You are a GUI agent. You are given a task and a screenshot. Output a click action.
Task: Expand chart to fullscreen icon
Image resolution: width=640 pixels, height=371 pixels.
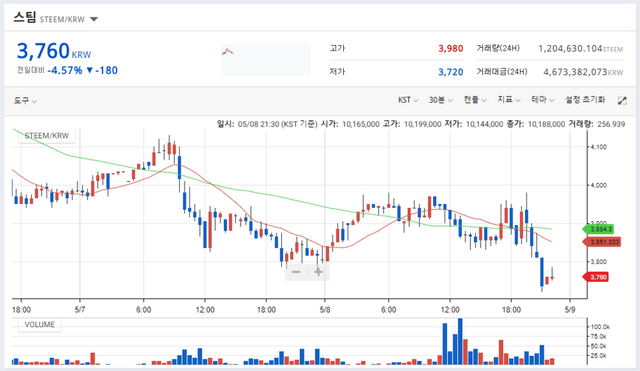click(x=622, y=101)
